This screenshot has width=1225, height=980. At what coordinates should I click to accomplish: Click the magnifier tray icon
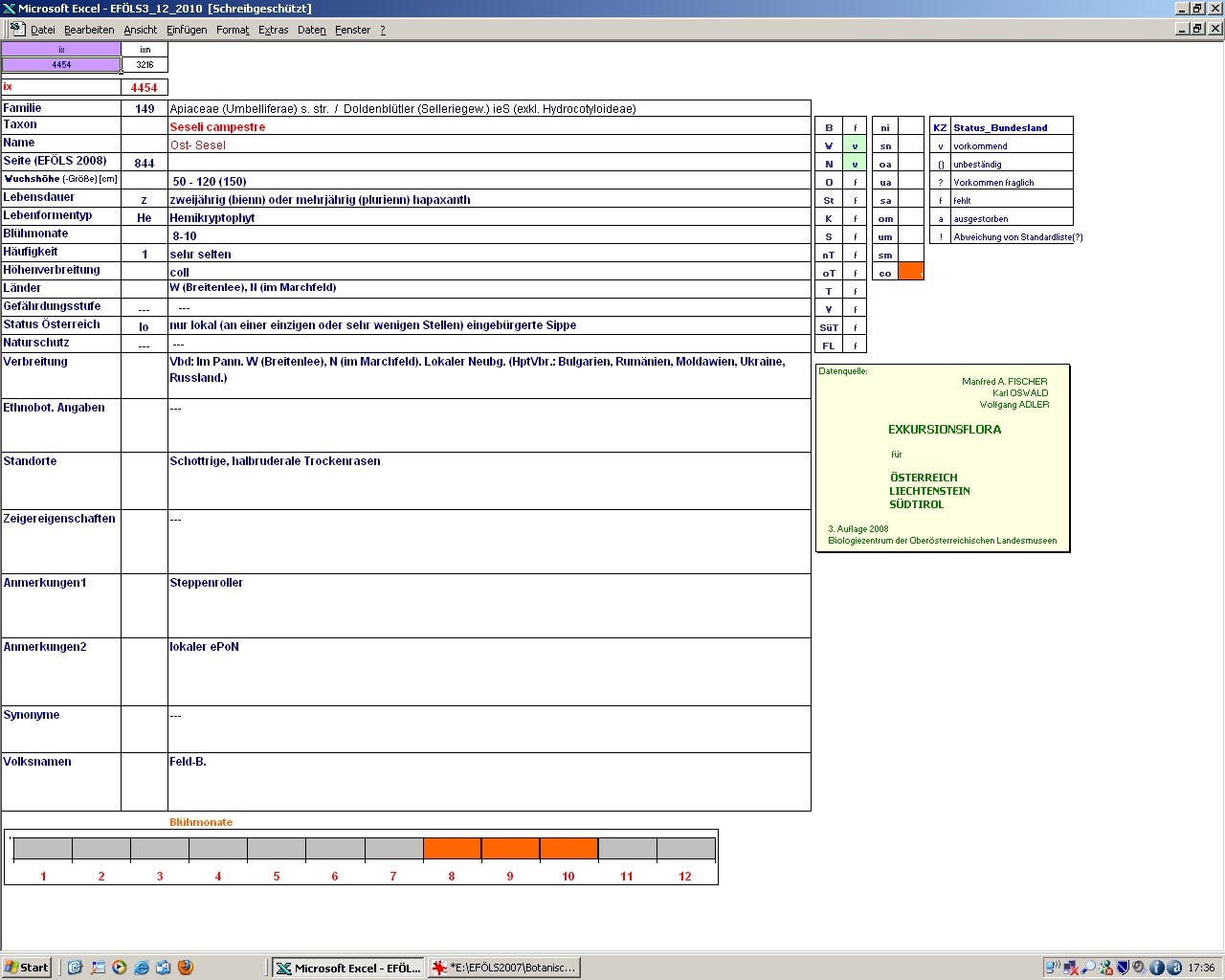point(1088,968)
